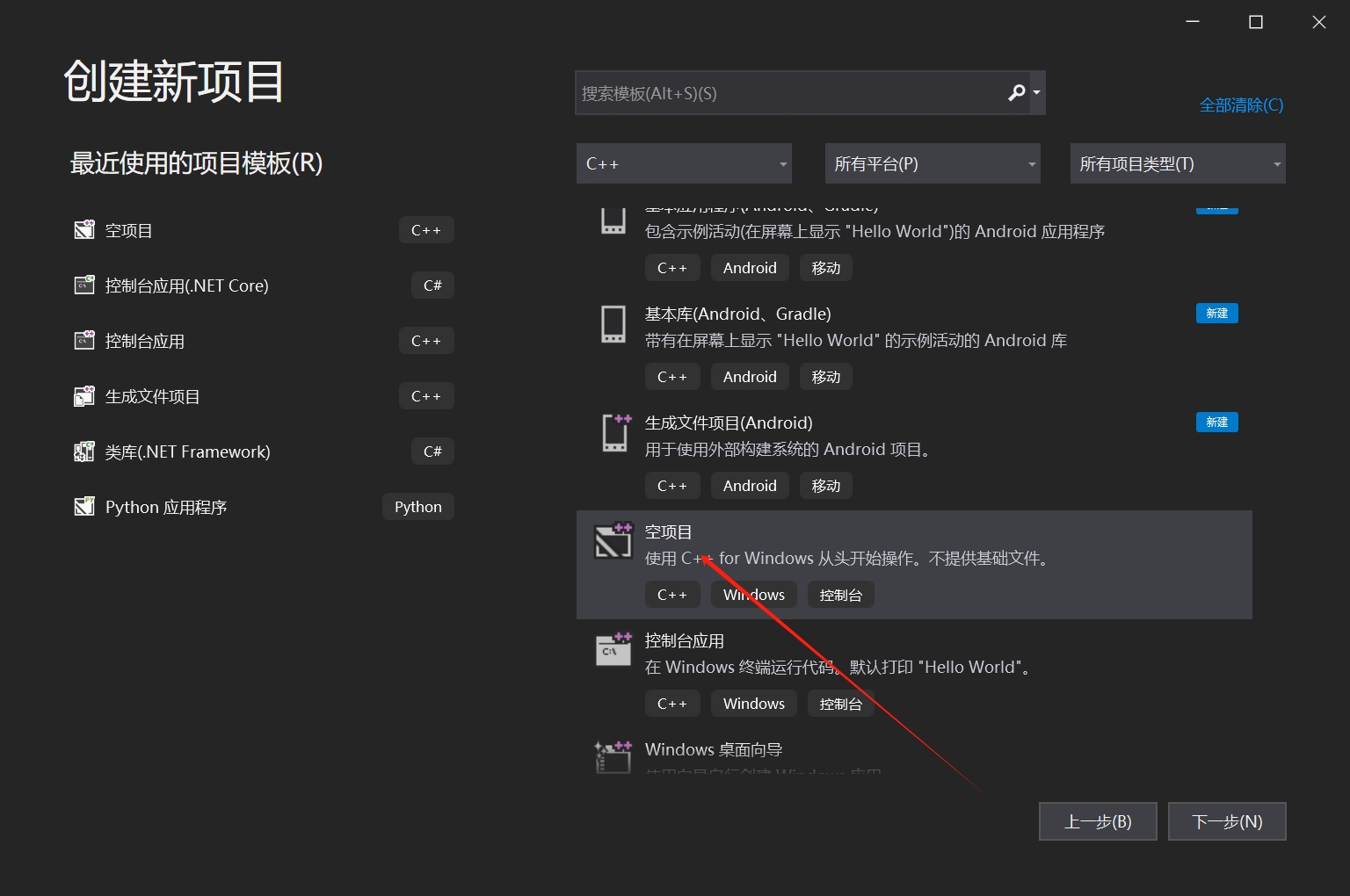Open the 所有项目类型(T) dropdown
This screenshot has width=1350, height=896.
[x=1178, y=163]
